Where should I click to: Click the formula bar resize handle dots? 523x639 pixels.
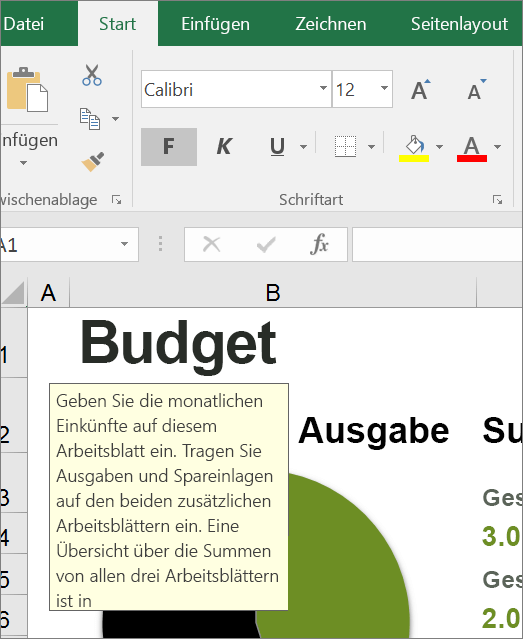[x=160, y=244]
